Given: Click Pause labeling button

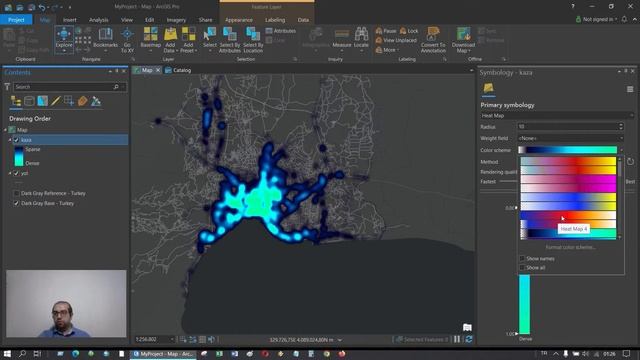Looking at the screenshot, I should (386, 31).
